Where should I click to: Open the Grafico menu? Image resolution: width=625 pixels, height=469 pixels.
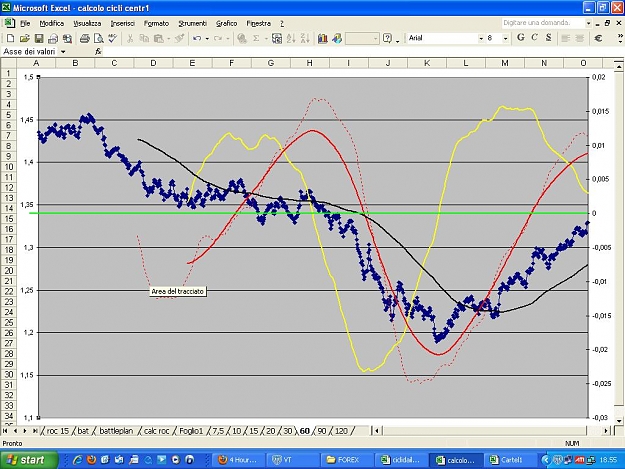click(226, 24)
